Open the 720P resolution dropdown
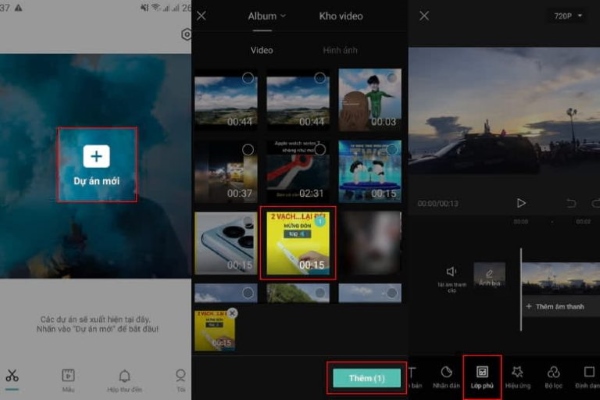The height and width of the screenshot is (400, 600). pos(568,16)
